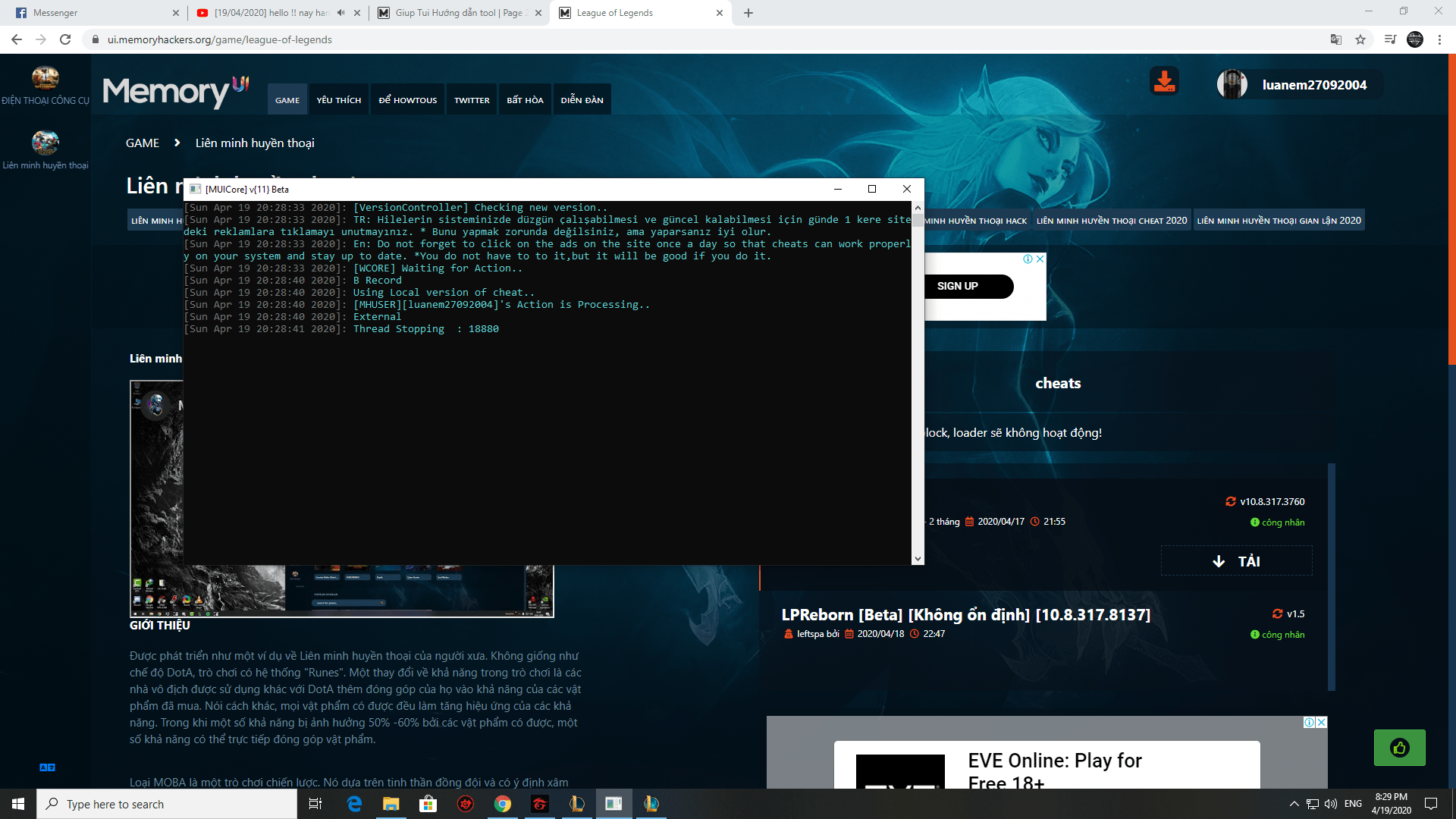Click ENG language indicator in tray
The image size is (1456, 819).
tap(1353, 804)
